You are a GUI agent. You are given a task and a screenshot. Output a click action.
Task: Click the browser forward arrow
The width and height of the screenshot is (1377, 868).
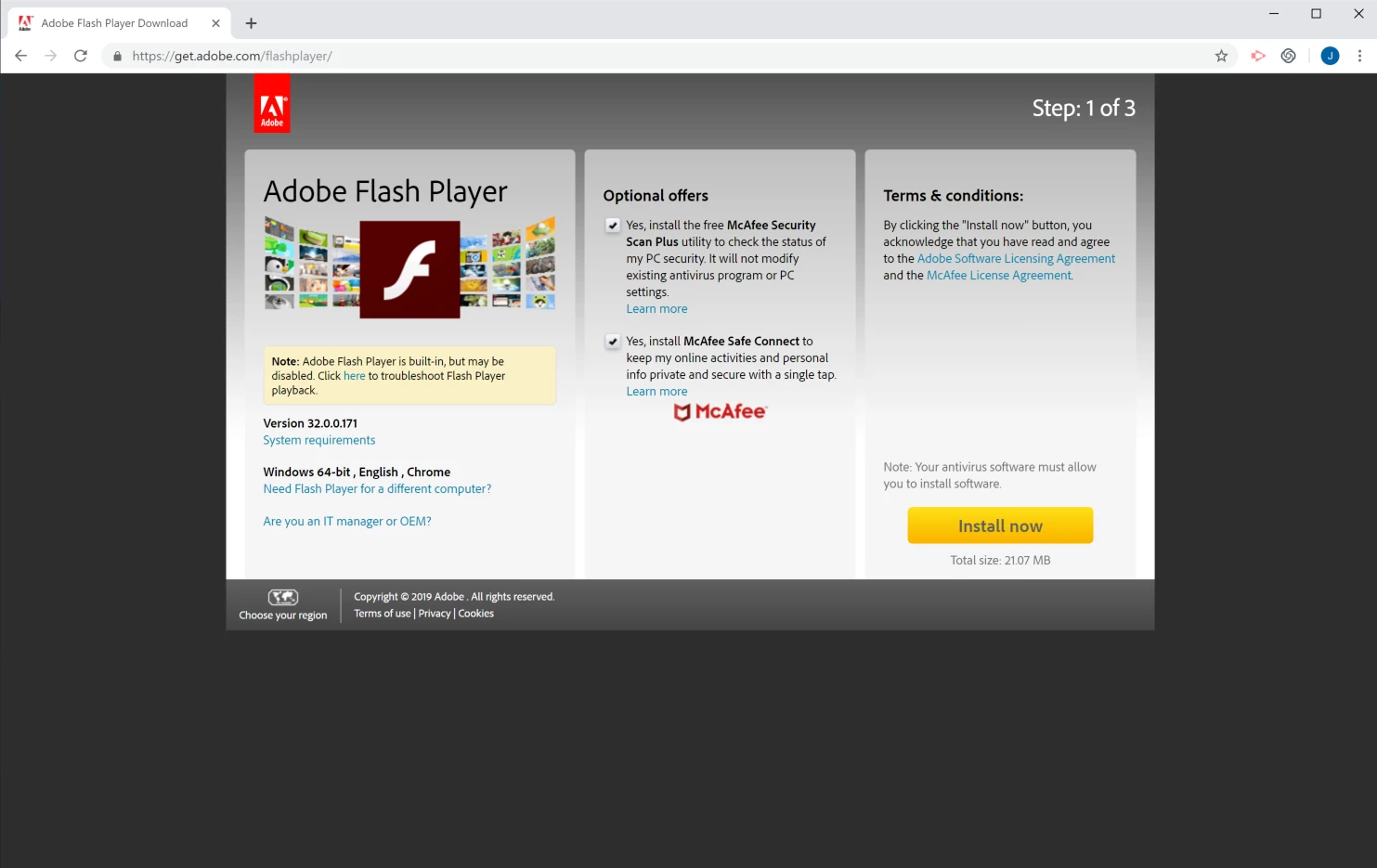[x=50, y=56]
